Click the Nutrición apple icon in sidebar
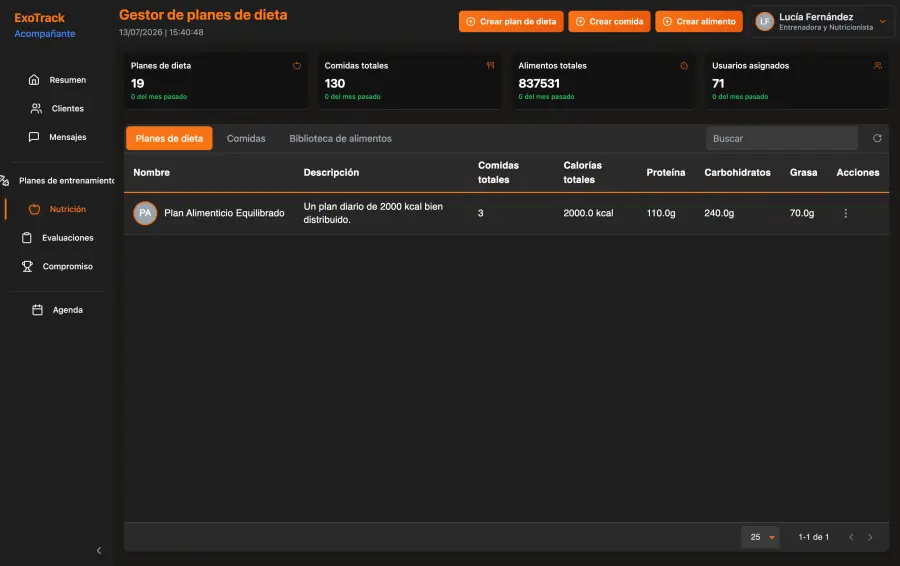Screen dimensions: 900x566 pyautogui.click(x=34, y=209)
